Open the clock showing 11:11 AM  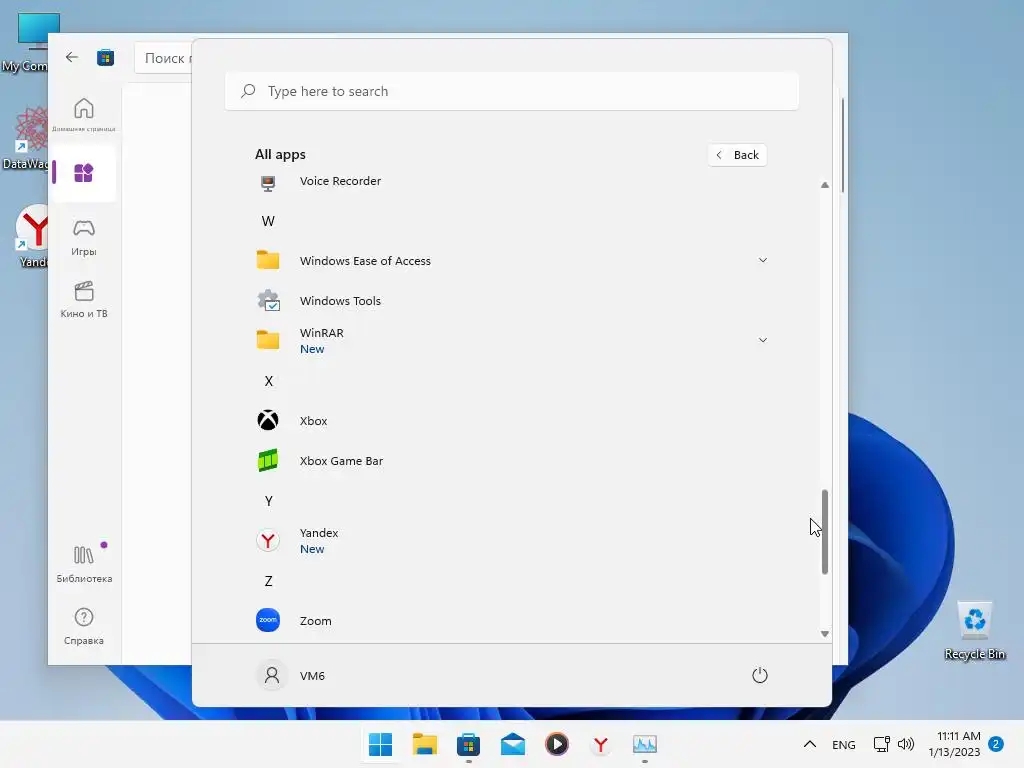(954, 744)
